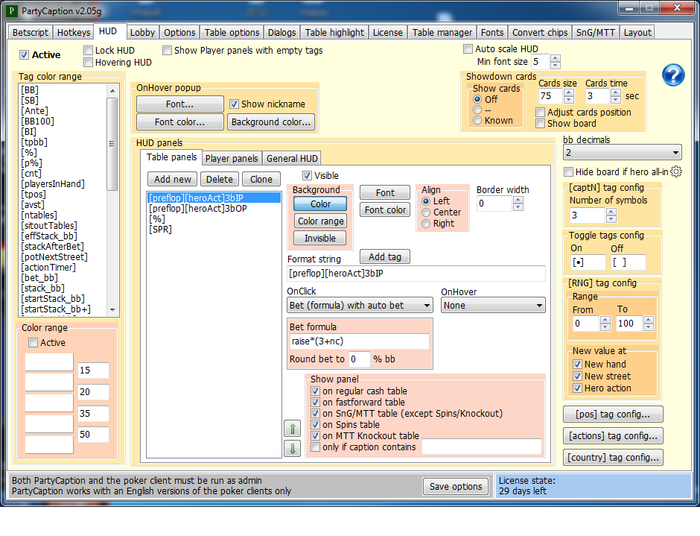This screenshot has height=536, width=700.
Task: Click first color range swatch box beside 15
Action: point(49,362)
